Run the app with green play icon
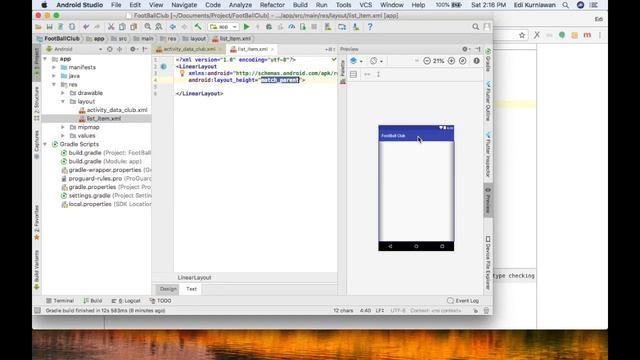 (x=247, y=27)
